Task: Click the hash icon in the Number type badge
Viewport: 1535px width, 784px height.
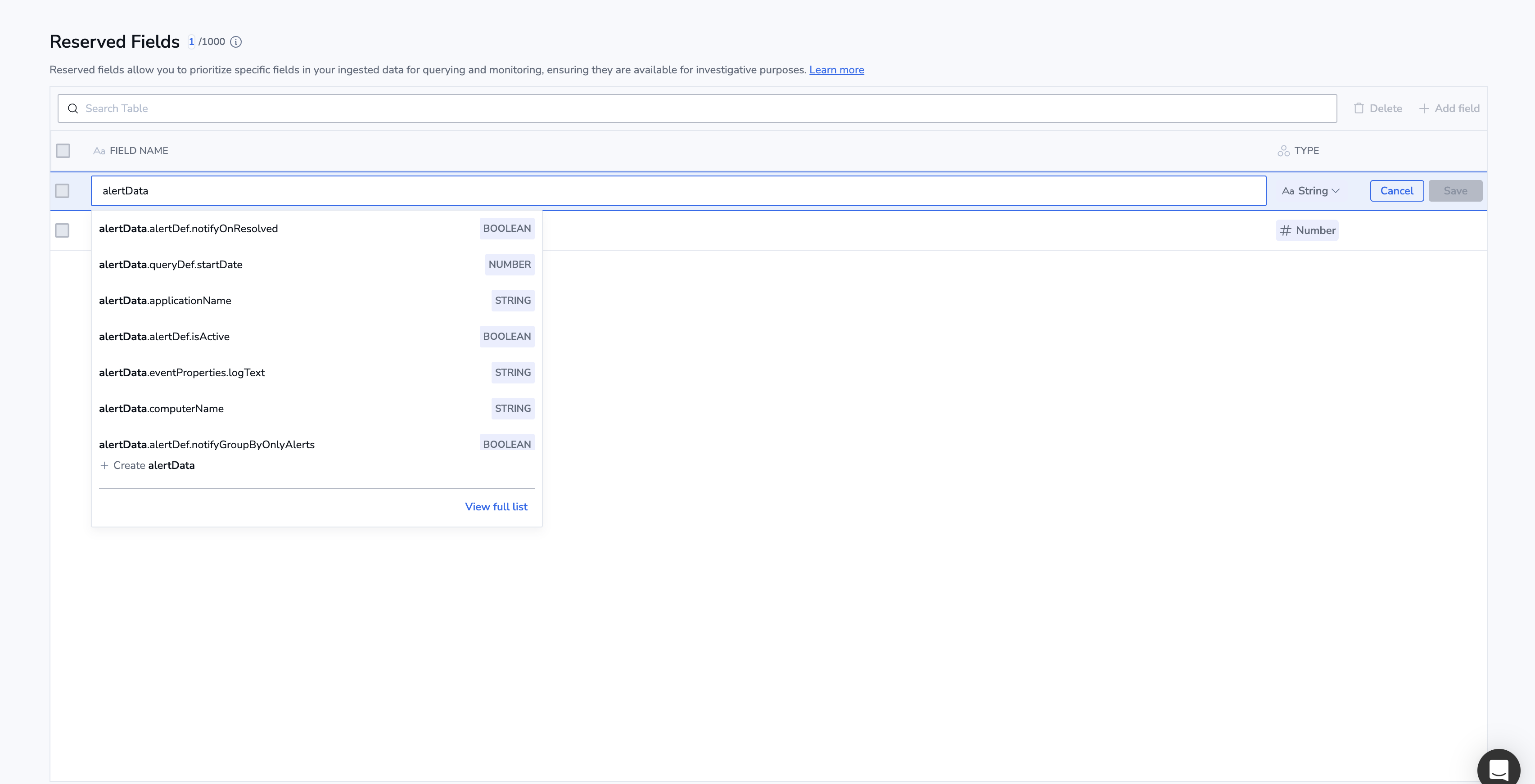Action: pyautogui.click(x=1285, y=230)
